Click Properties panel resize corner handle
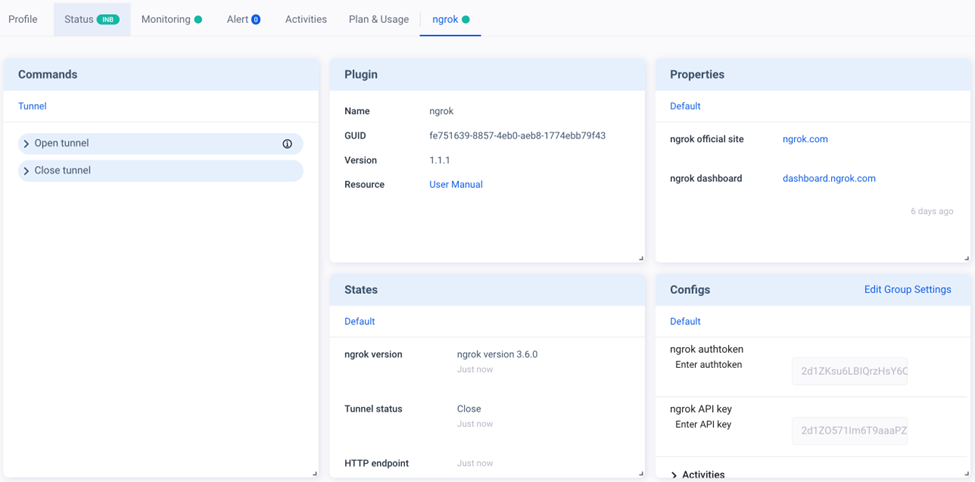Image resolution: width=975 pixels, height=482 pixels. tap(966, 258)
